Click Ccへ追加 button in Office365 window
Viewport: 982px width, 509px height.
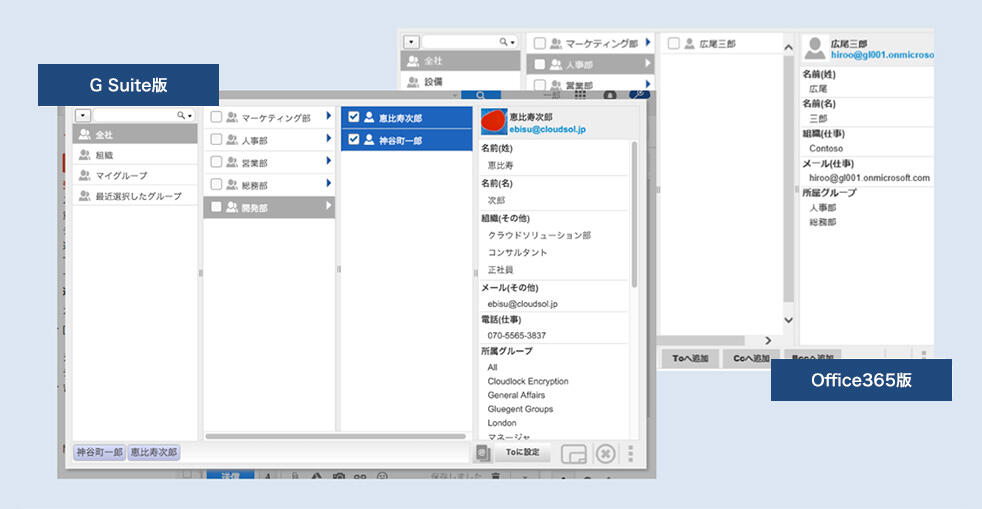pos(751,358)
